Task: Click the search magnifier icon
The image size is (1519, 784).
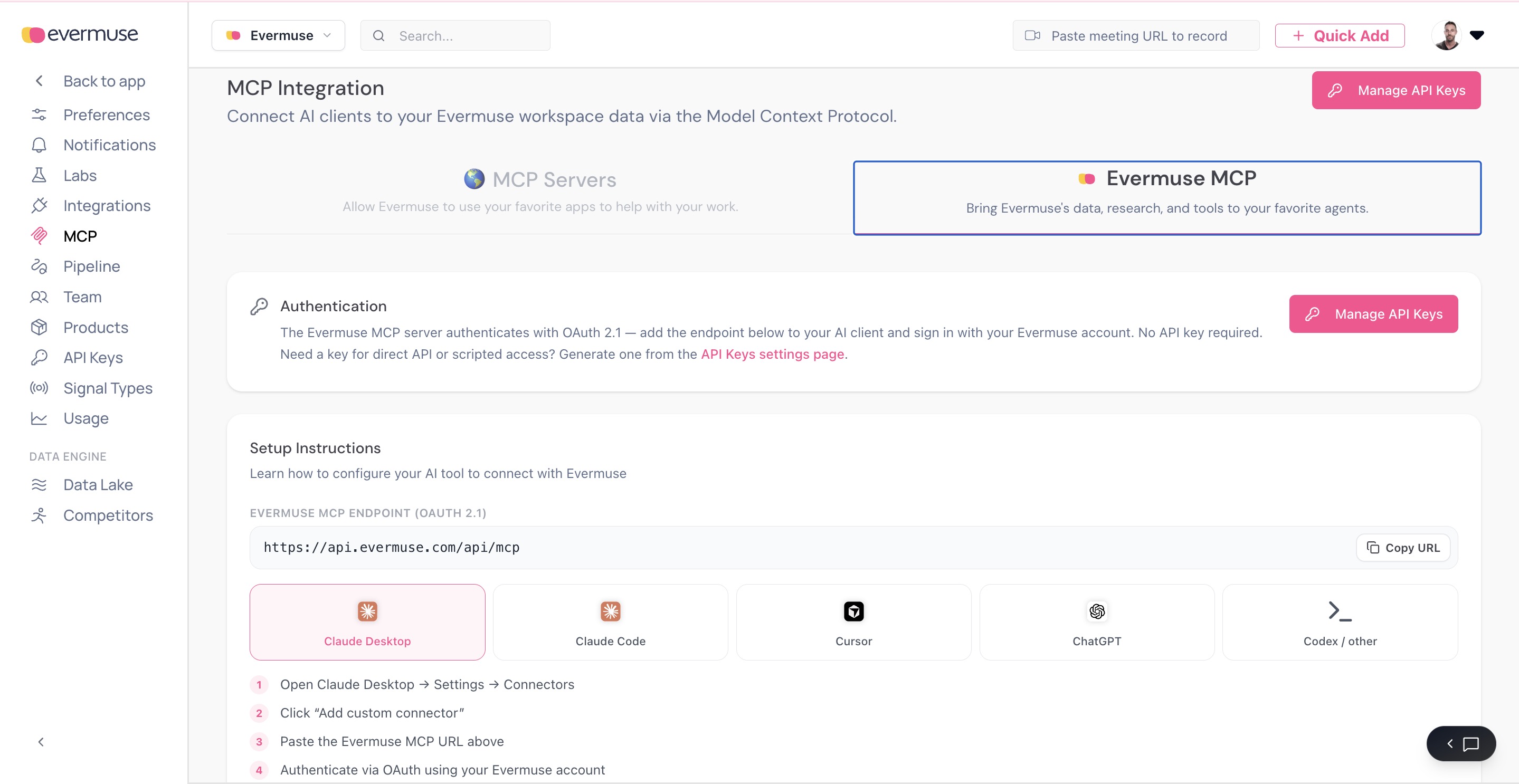Action: tap(378, 36)
